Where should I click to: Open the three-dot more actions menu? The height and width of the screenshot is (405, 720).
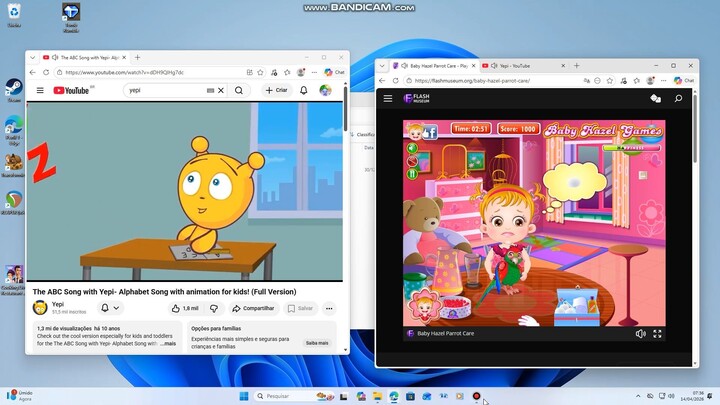click(329, 308)
